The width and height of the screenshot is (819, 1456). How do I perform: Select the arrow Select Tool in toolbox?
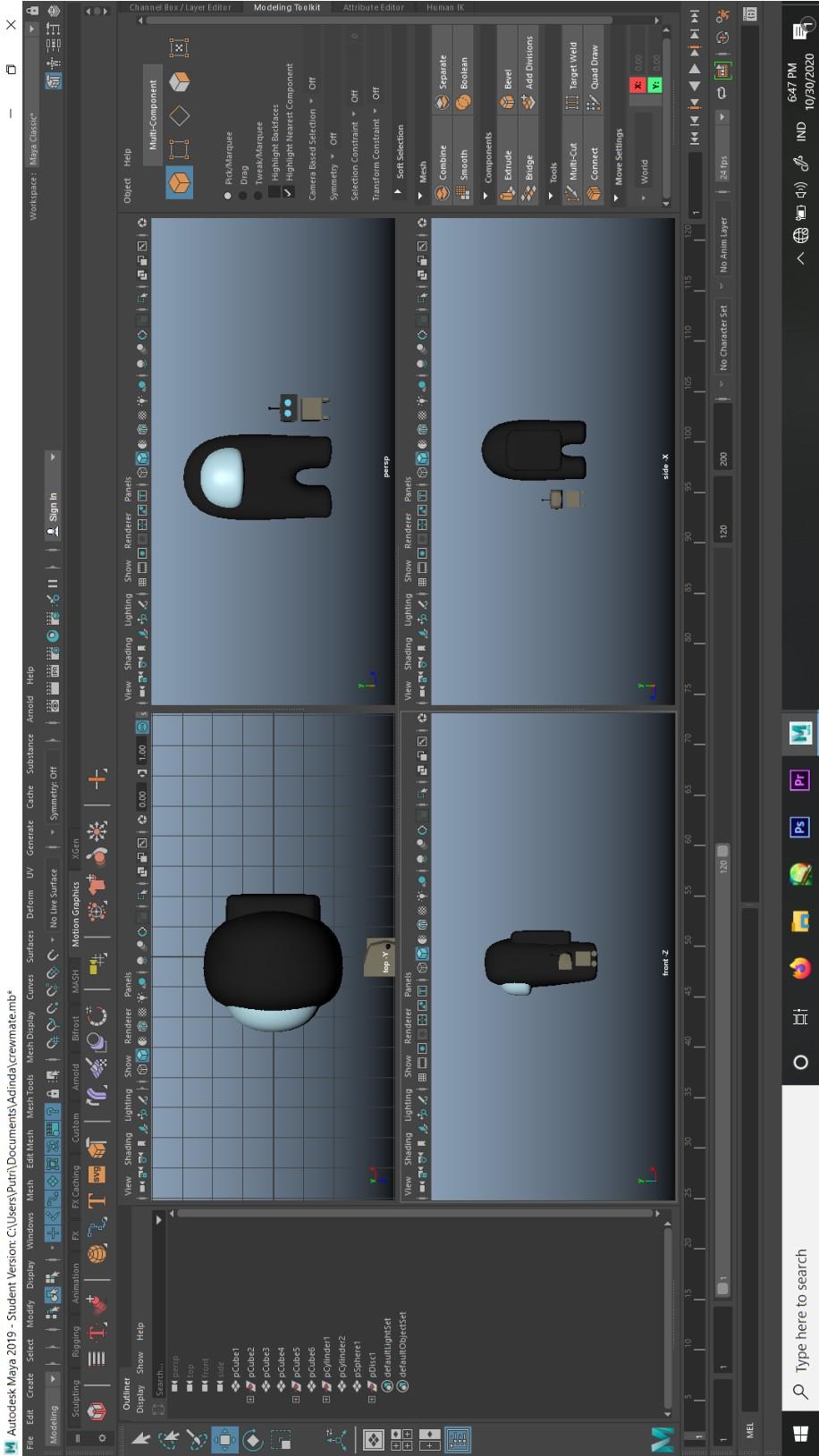coord(140,1438)
